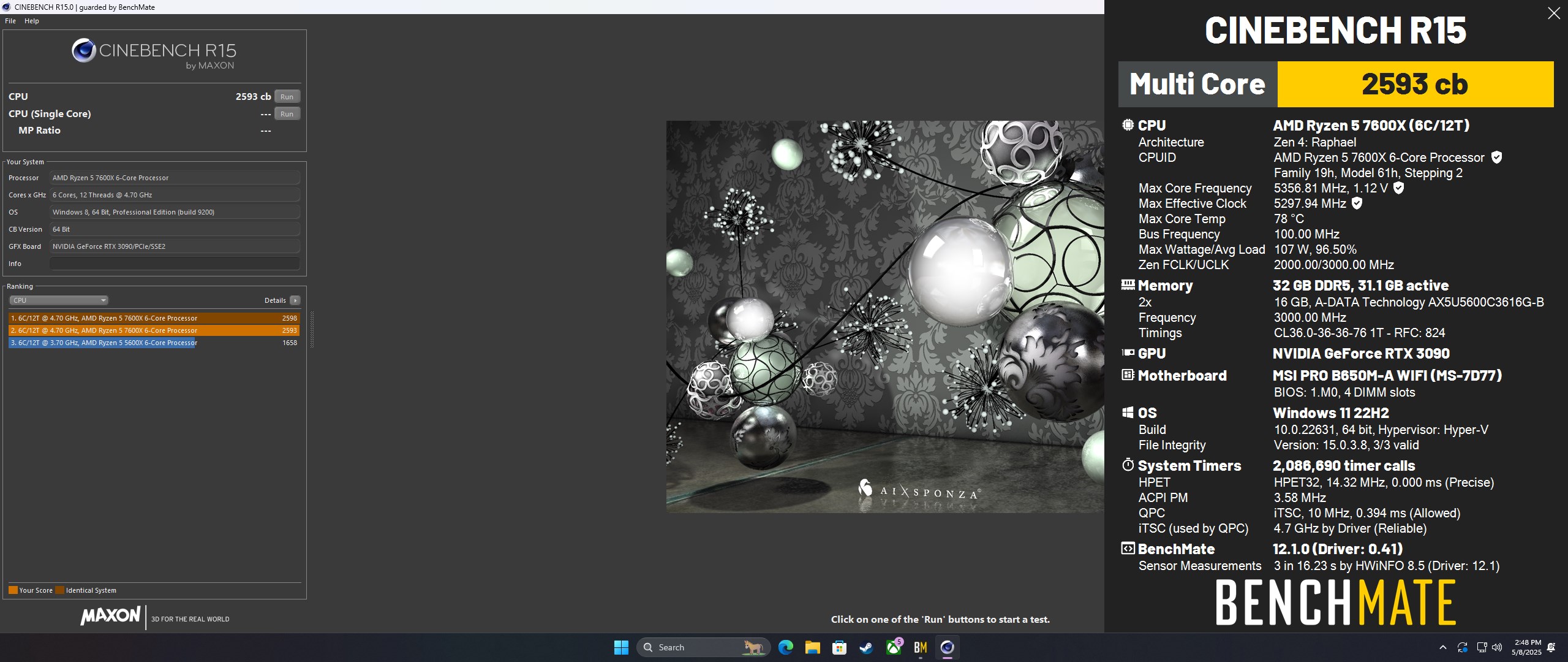Click the GFX Board field value
The height and width of the screenshot is (662, 1568).
point(175,246)
